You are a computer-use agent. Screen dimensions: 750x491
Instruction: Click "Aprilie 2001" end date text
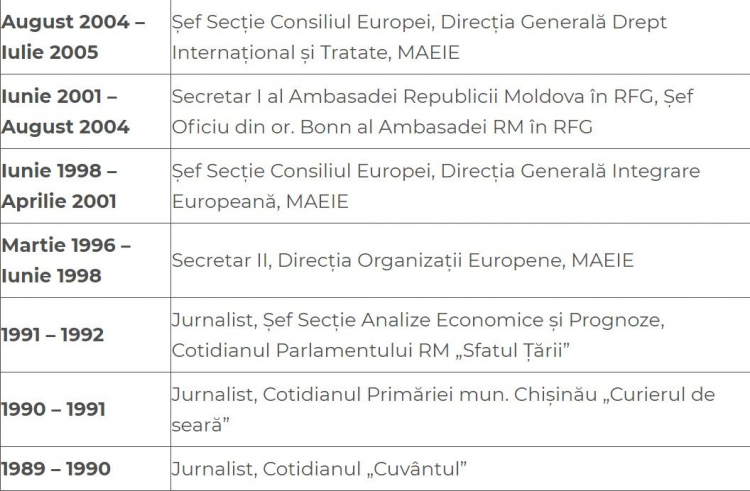(59, 202)
